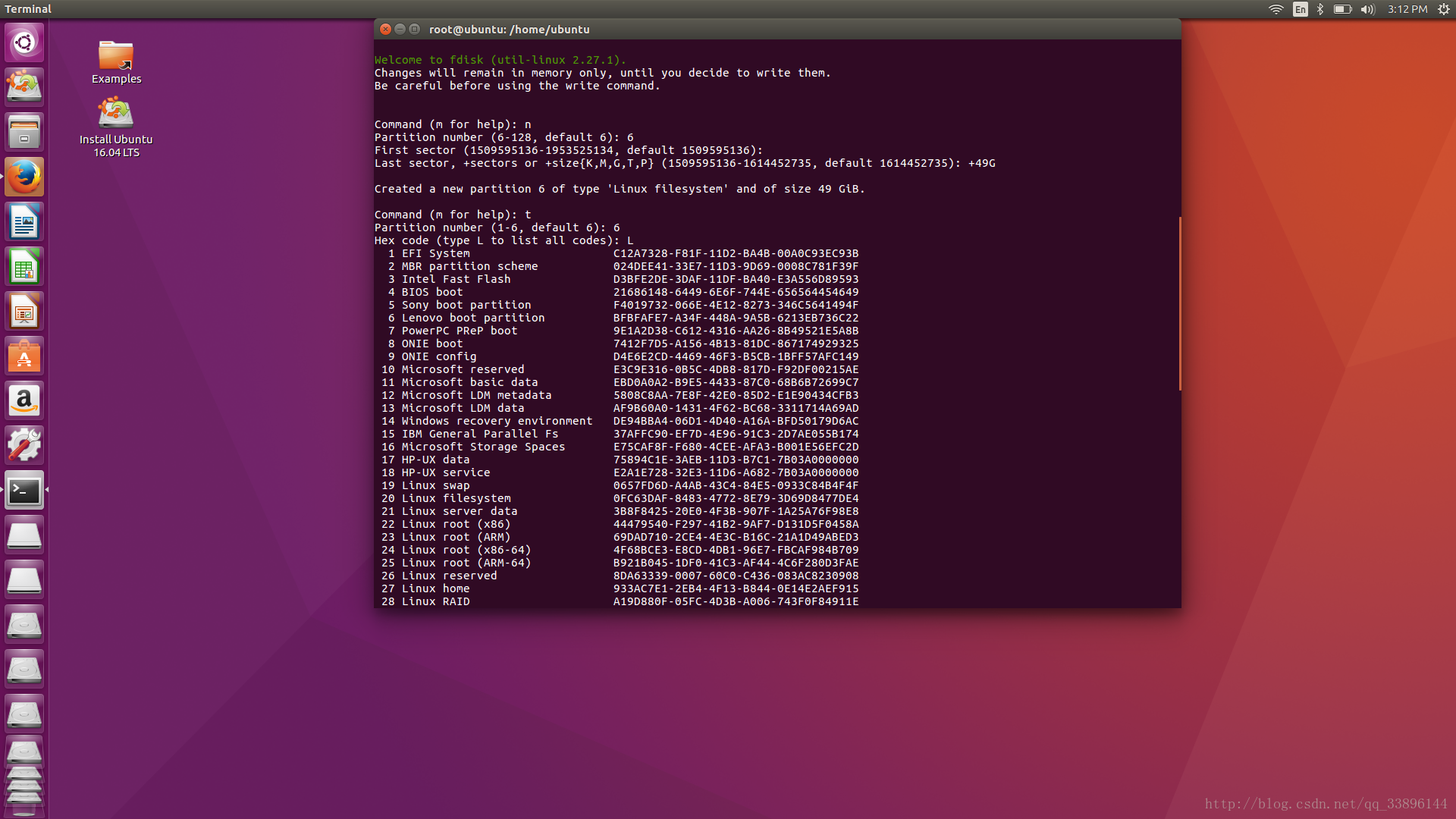Focus the Terminal launcher icon
1456x819 pixels.
click(24, 490)
